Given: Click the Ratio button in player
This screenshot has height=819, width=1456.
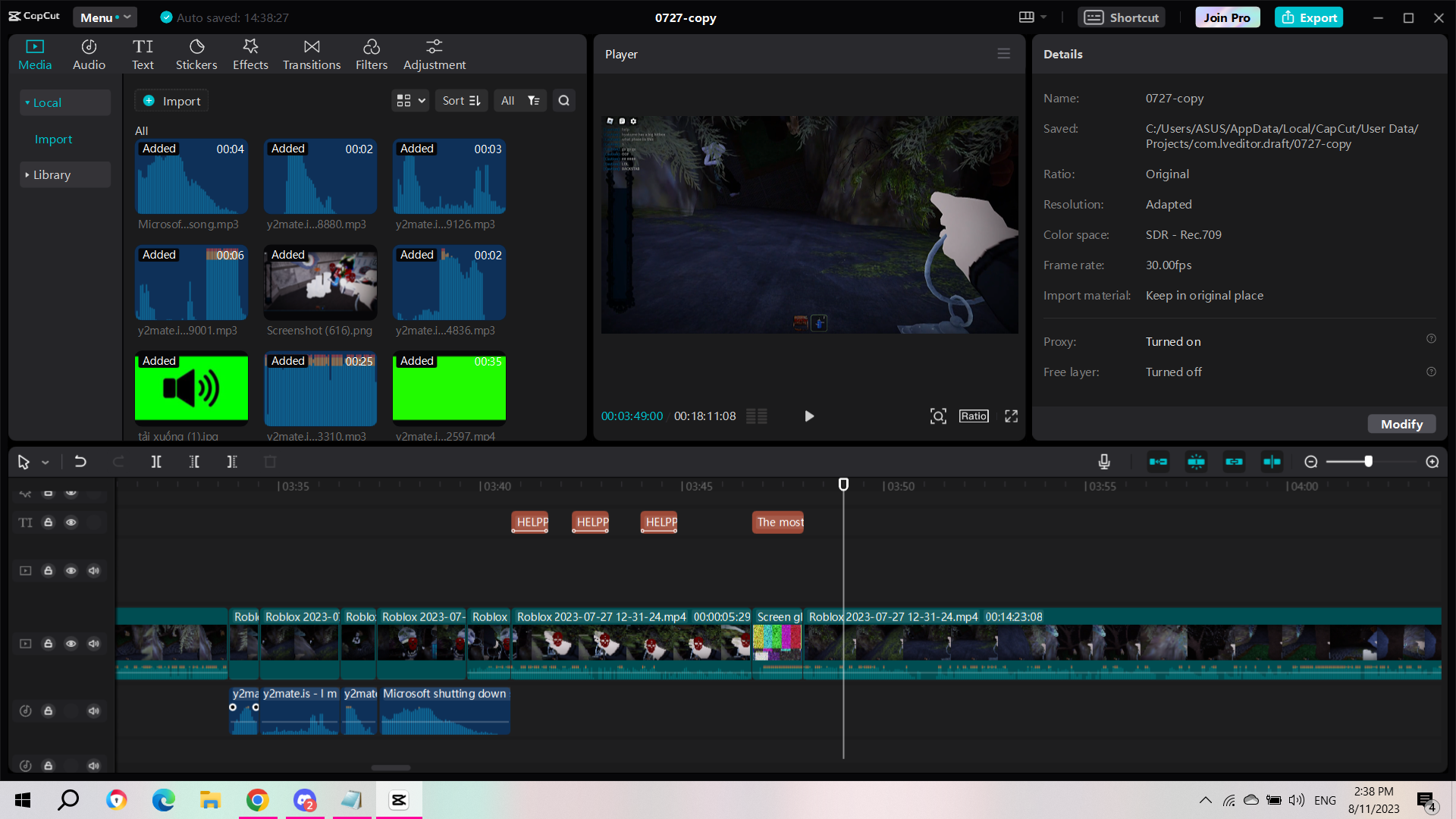Looking at the screenshot, I should 974,416.
